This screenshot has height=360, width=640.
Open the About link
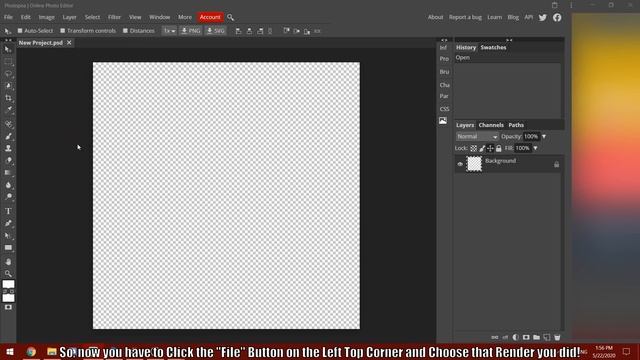coord(435,17)
